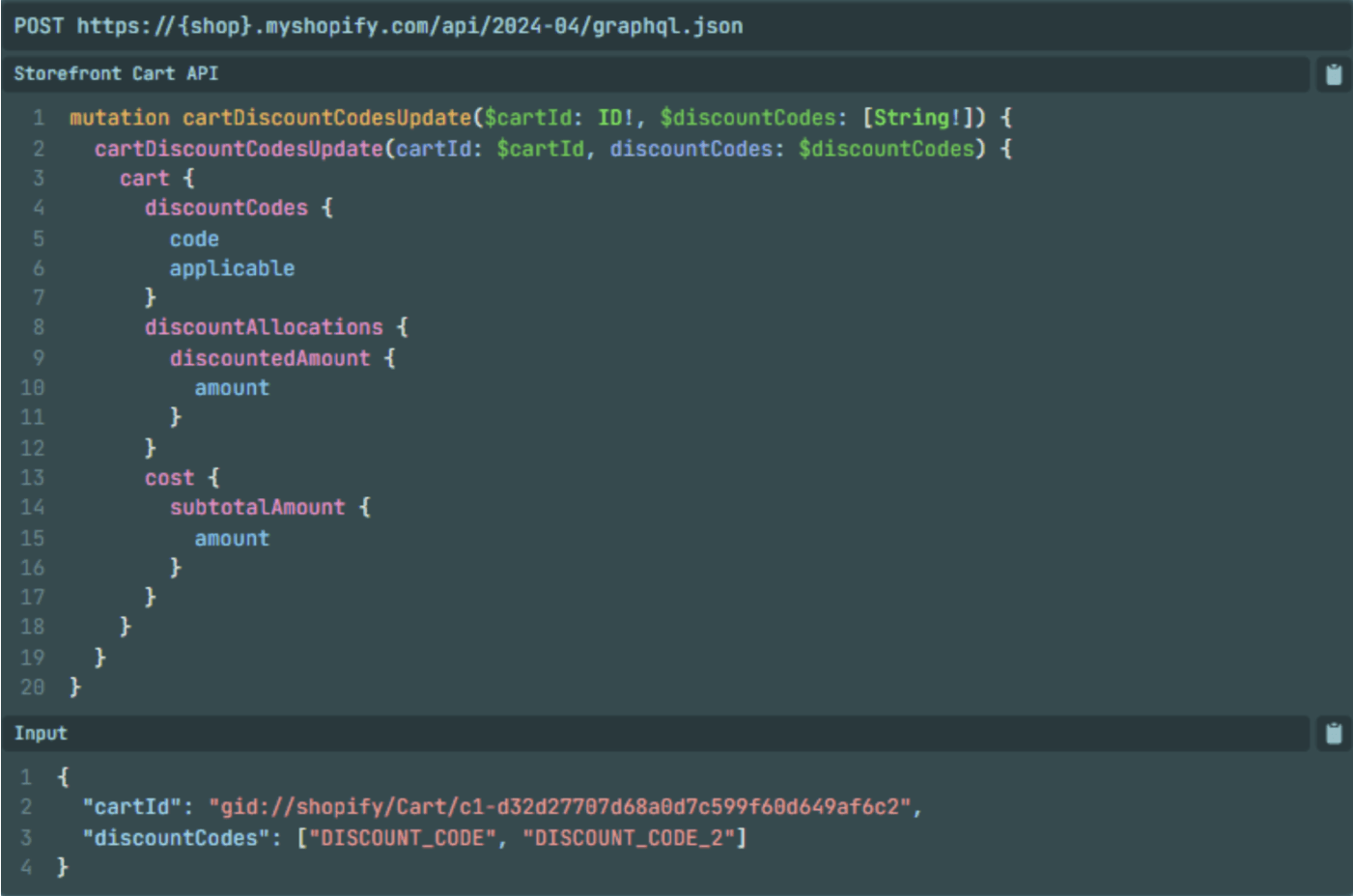1353x896 pixels.
Task: Click the discountedAmount field
Action: [x=269, y=358]
